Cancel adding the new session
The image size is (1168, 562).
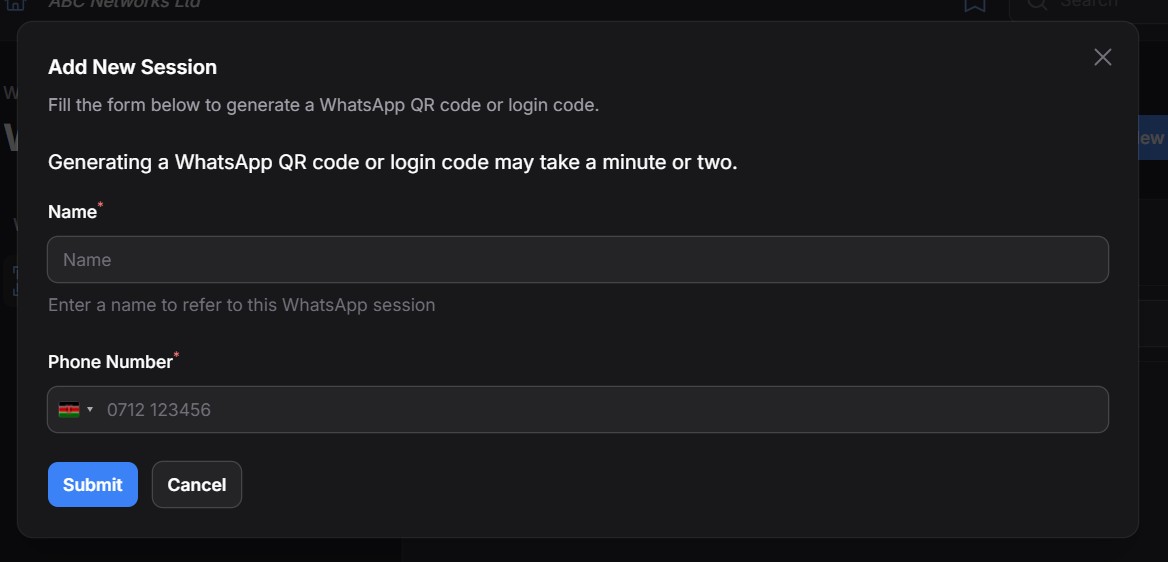(197, 484)
